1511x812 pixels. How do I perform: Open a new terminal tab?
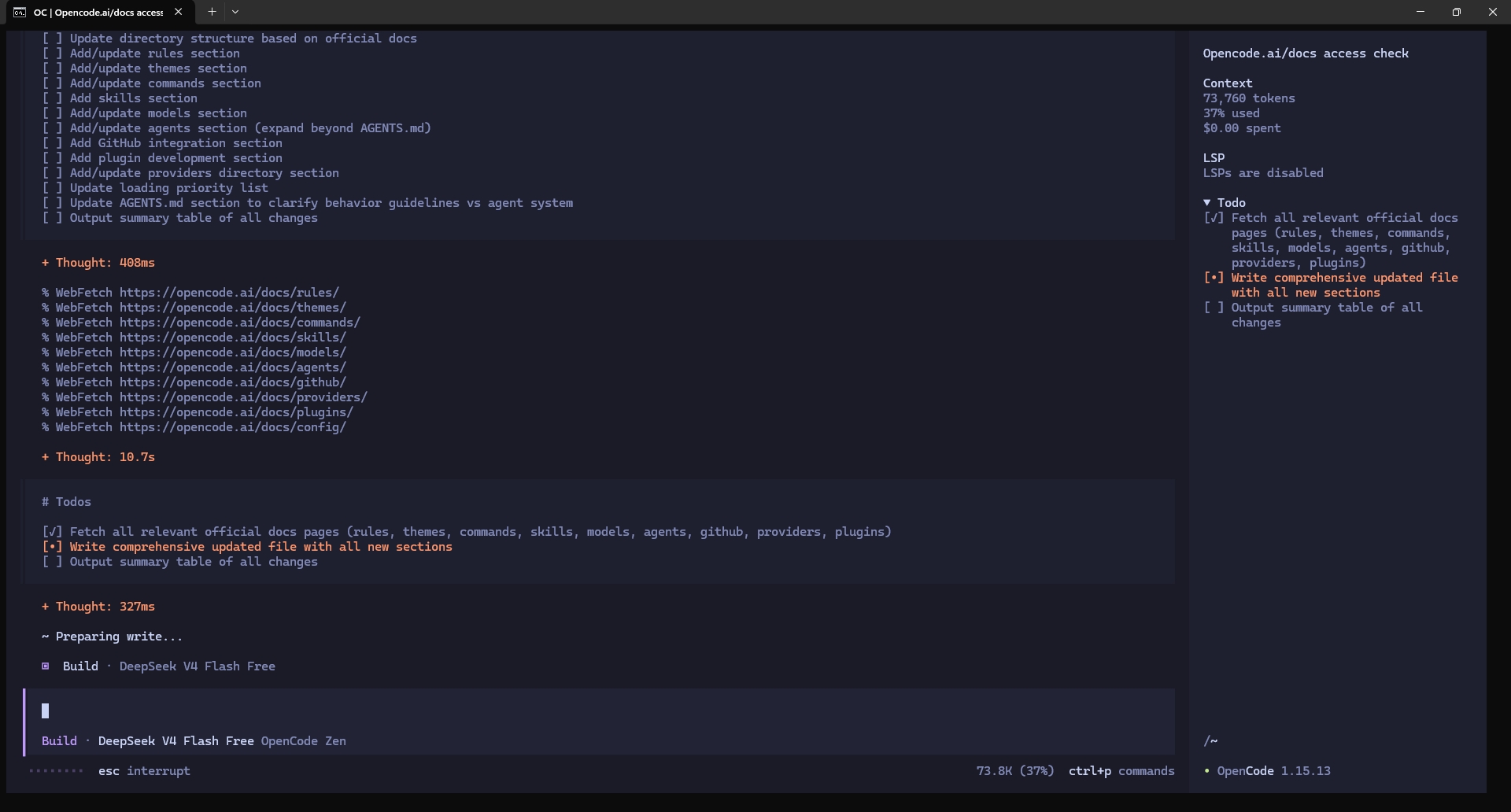(x=212, y=12)
